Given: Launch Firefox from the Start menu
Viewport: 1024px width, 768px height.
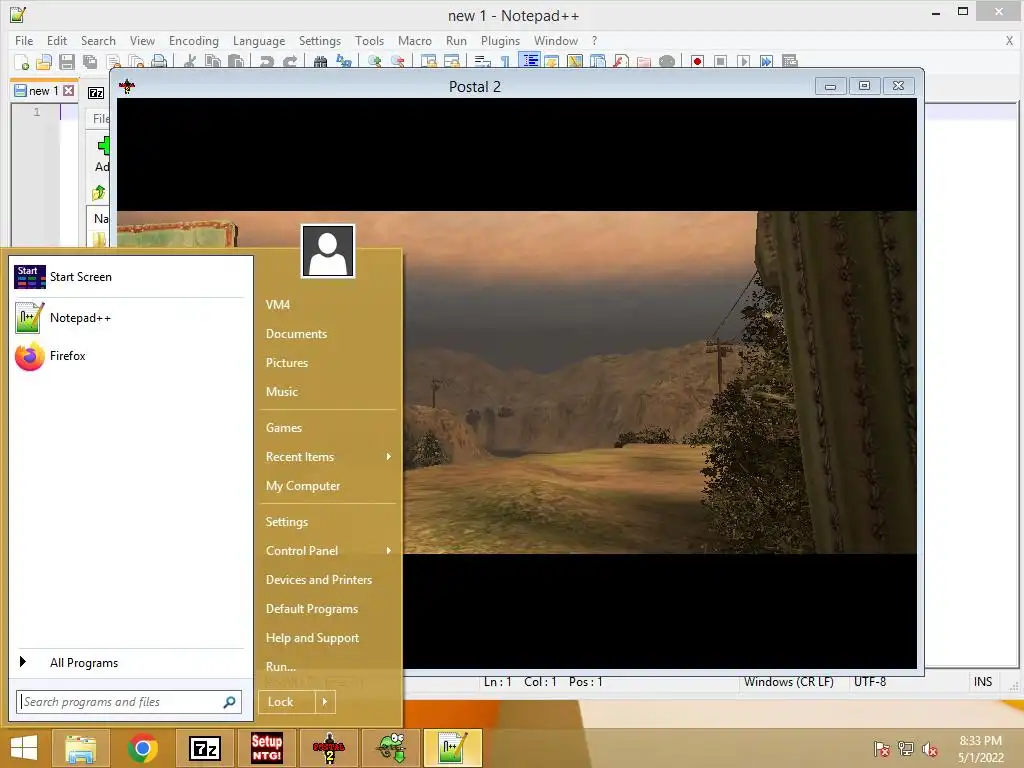Looking at the screenshot, I should tap(131, 356).
